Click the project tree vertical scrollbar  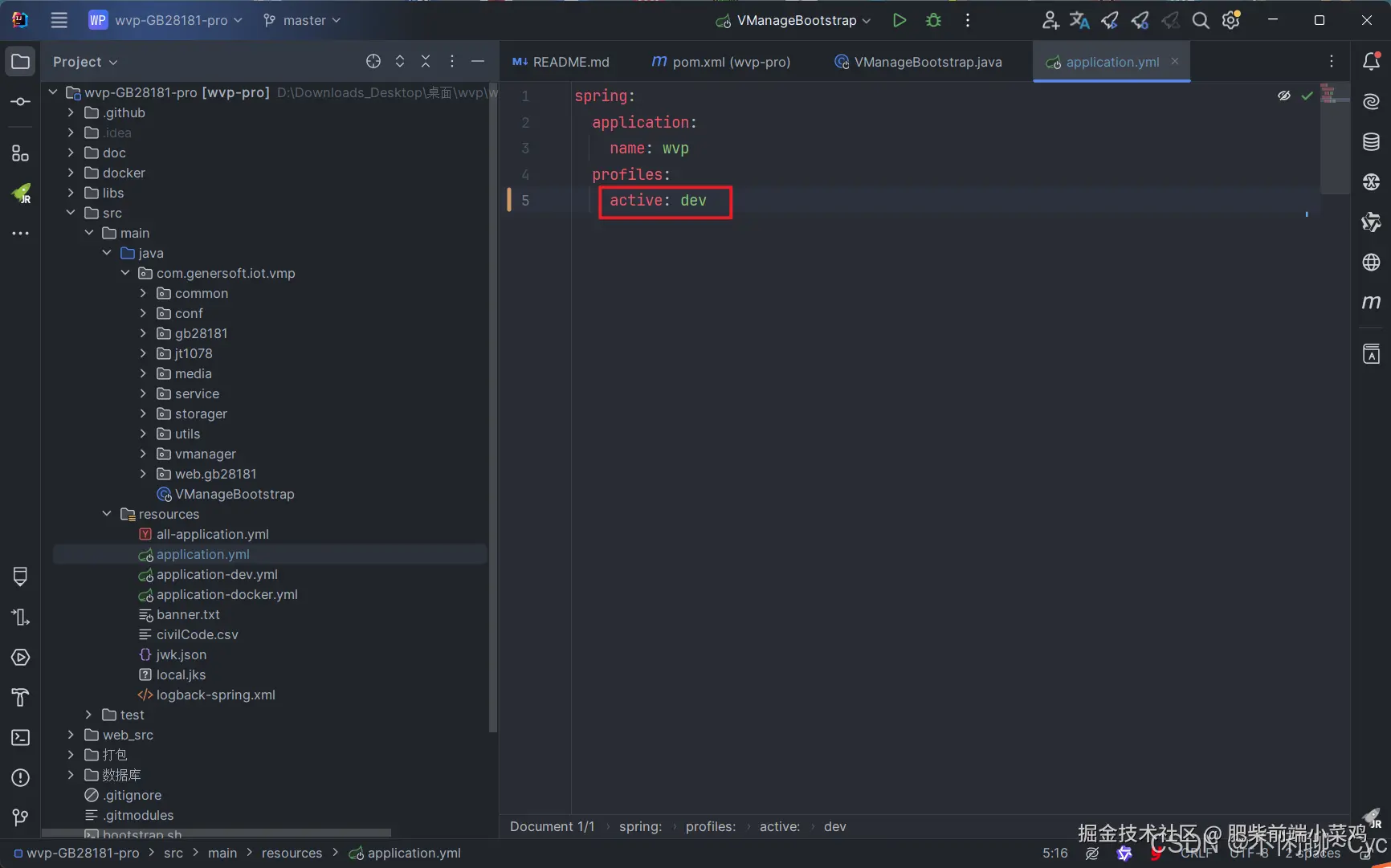coord(493,406)
